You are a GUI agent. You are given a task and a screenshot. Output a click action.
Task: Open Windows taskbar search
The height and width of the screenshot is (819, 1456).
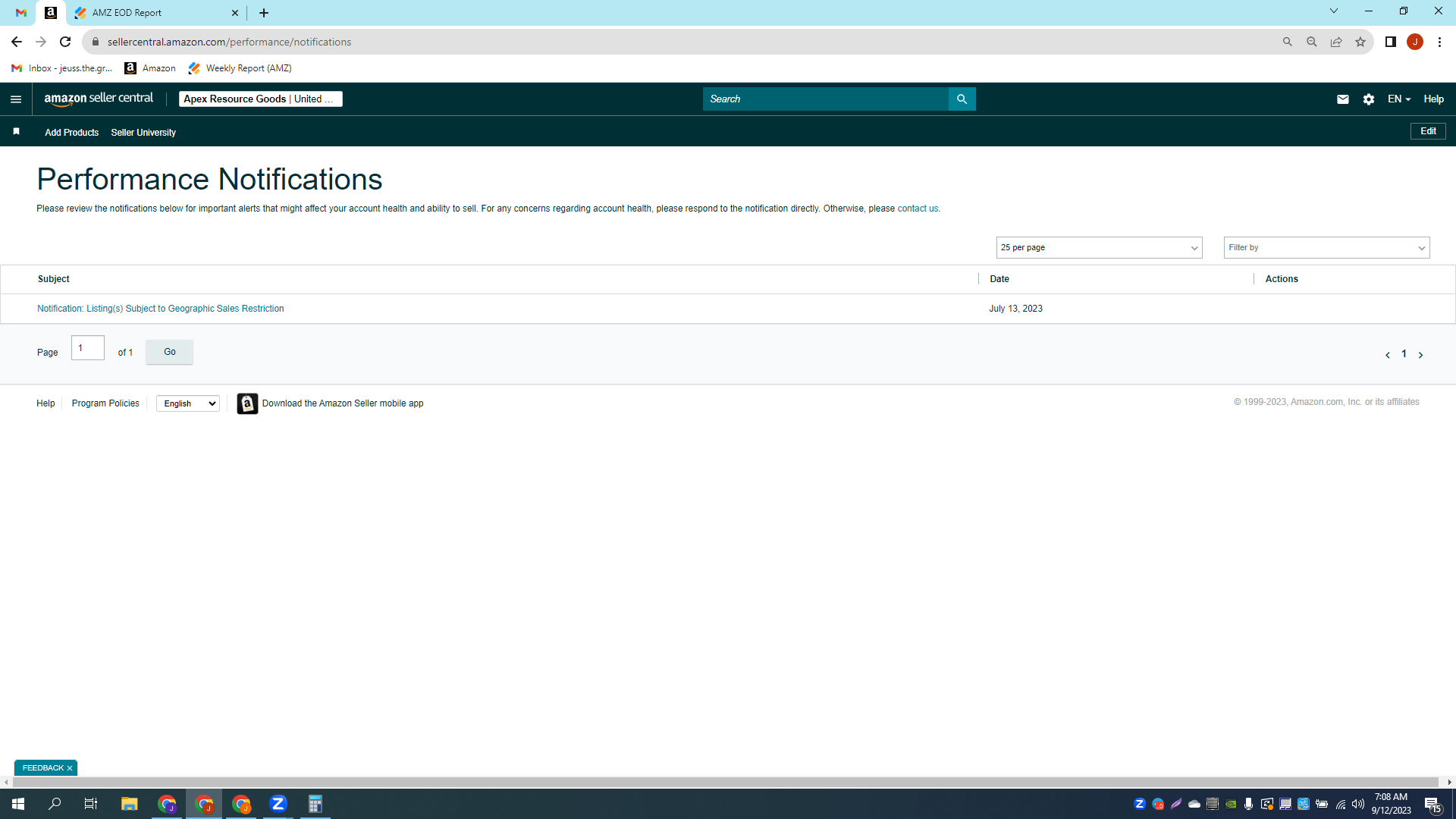[55, 804]
